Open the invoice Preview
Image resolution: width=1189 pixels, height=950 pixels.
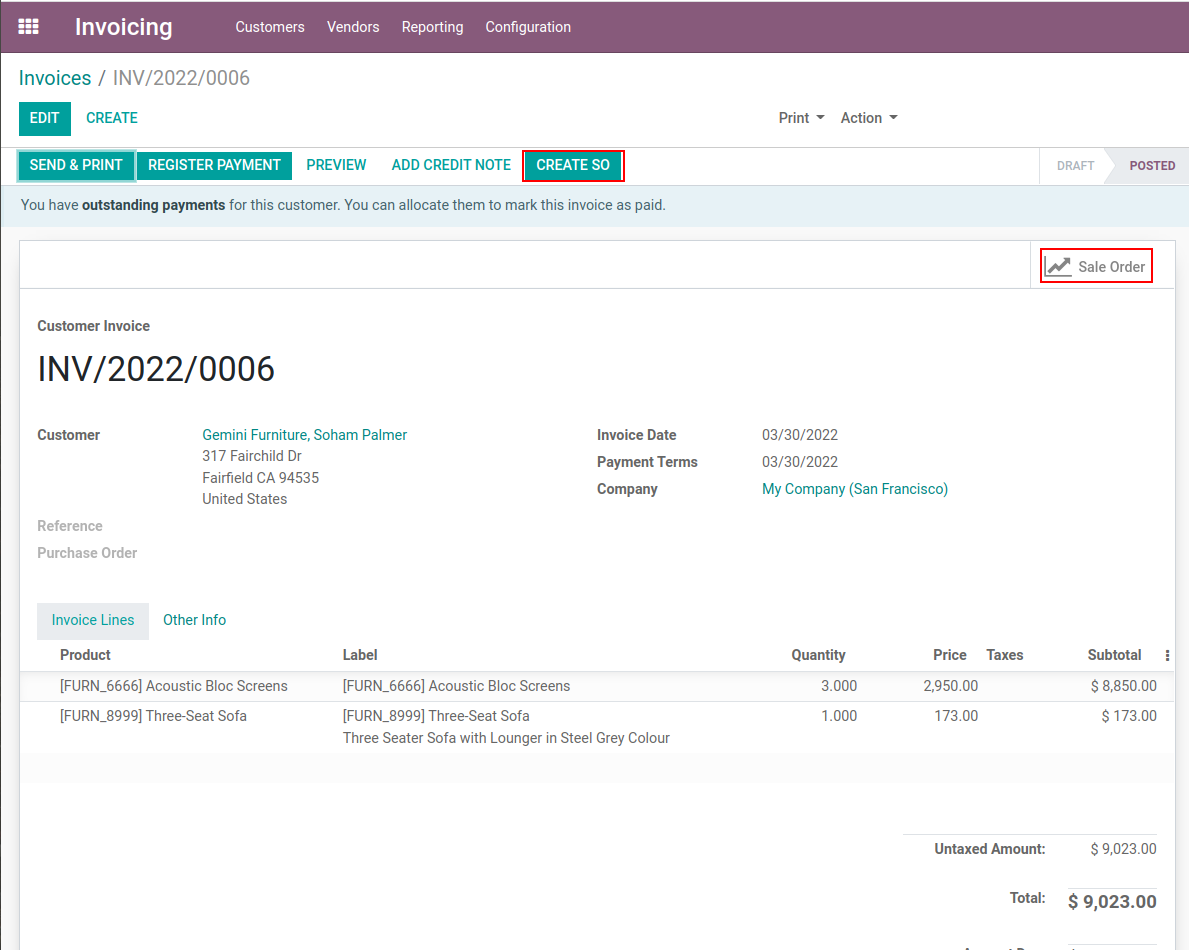[x=336, y=165]
